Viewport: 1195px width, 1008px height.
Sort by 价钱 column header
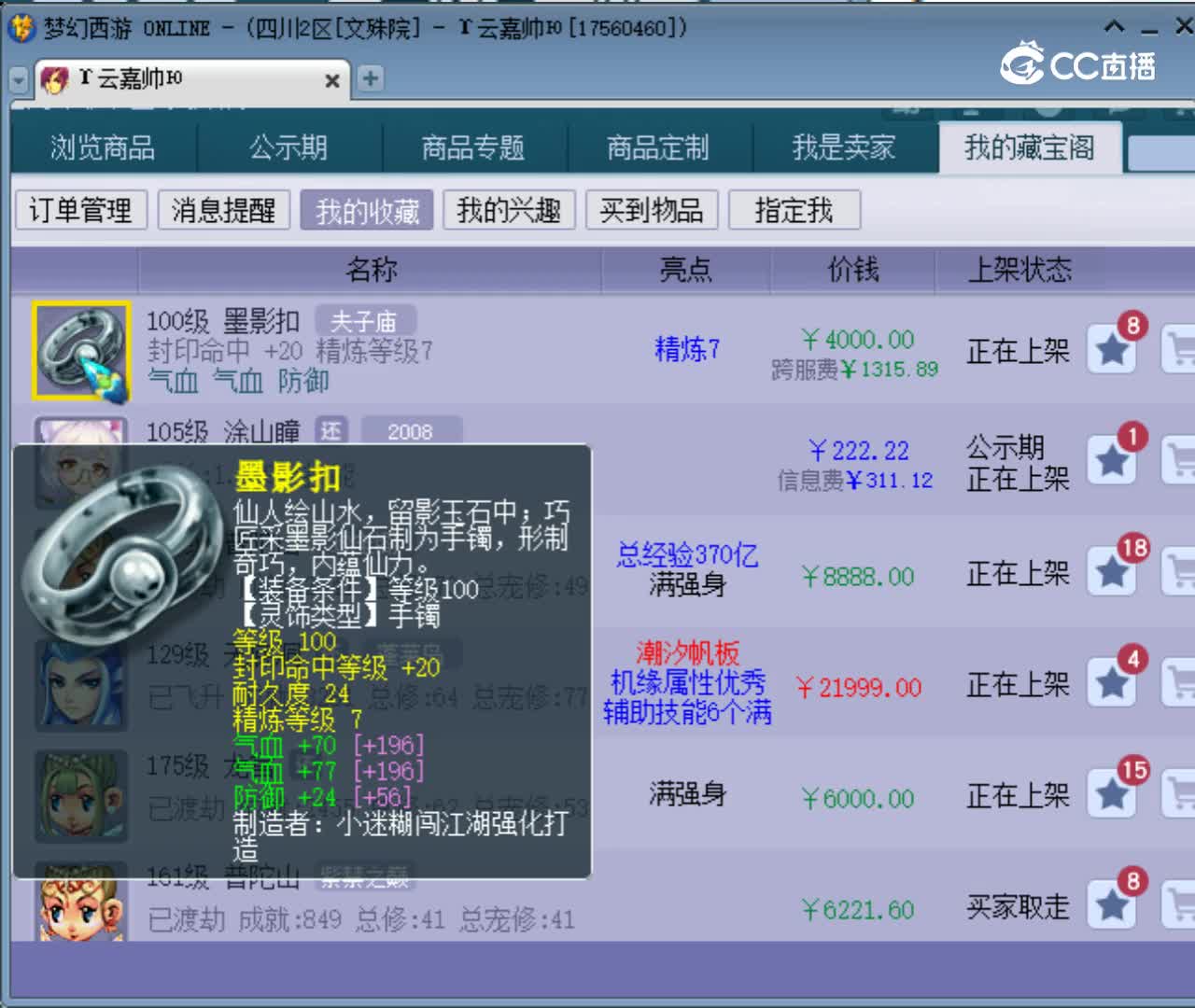point(852,271)
